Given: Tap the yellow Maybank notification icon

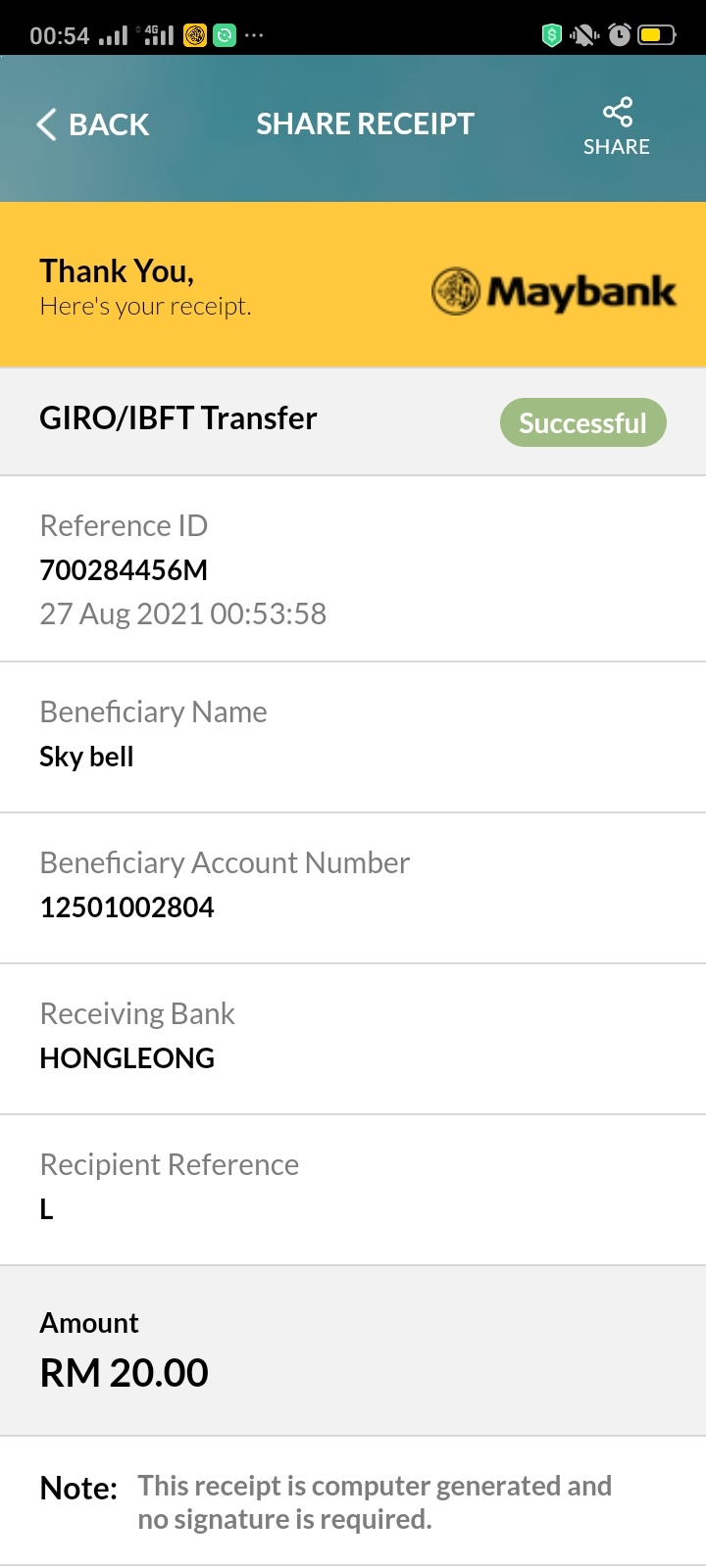Looking at the screenshot, I should pyautogui.click(x=195, y=36).
